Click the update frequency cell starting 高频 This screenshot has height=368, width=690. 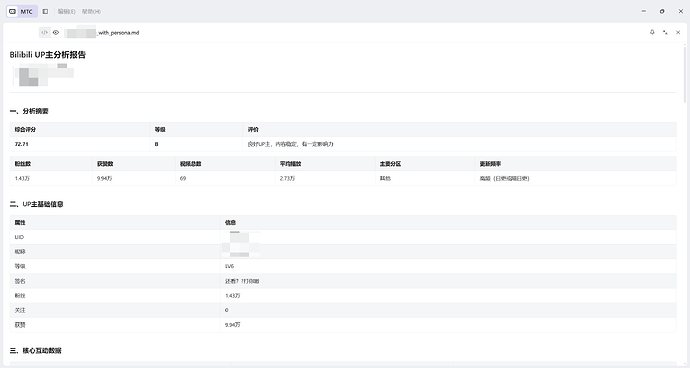click(504, 179)
